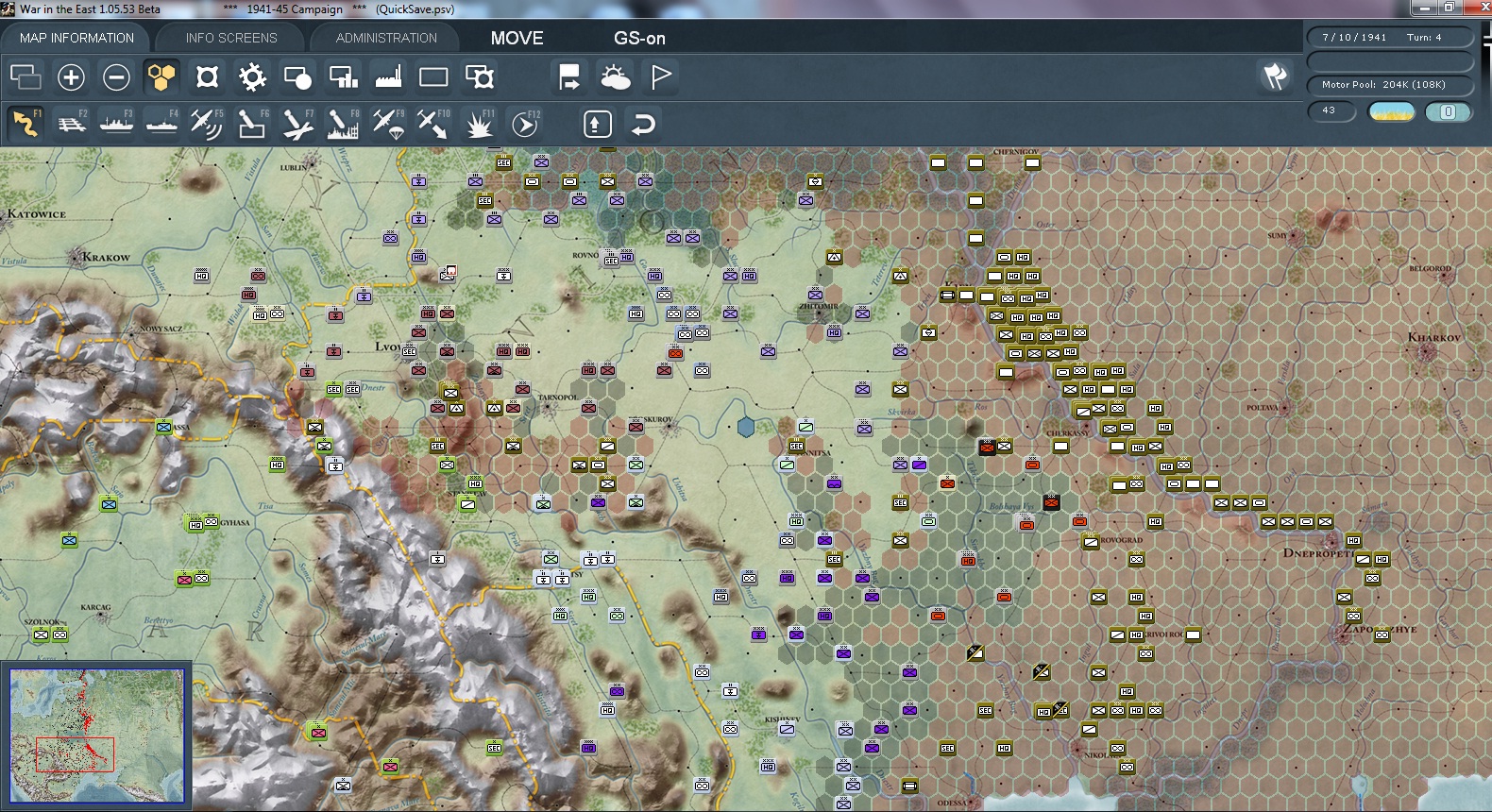The width and height of the screenshot is (1492, 812).
Task: Select the F1 move mode icon
Action: (x=25, y=124)
